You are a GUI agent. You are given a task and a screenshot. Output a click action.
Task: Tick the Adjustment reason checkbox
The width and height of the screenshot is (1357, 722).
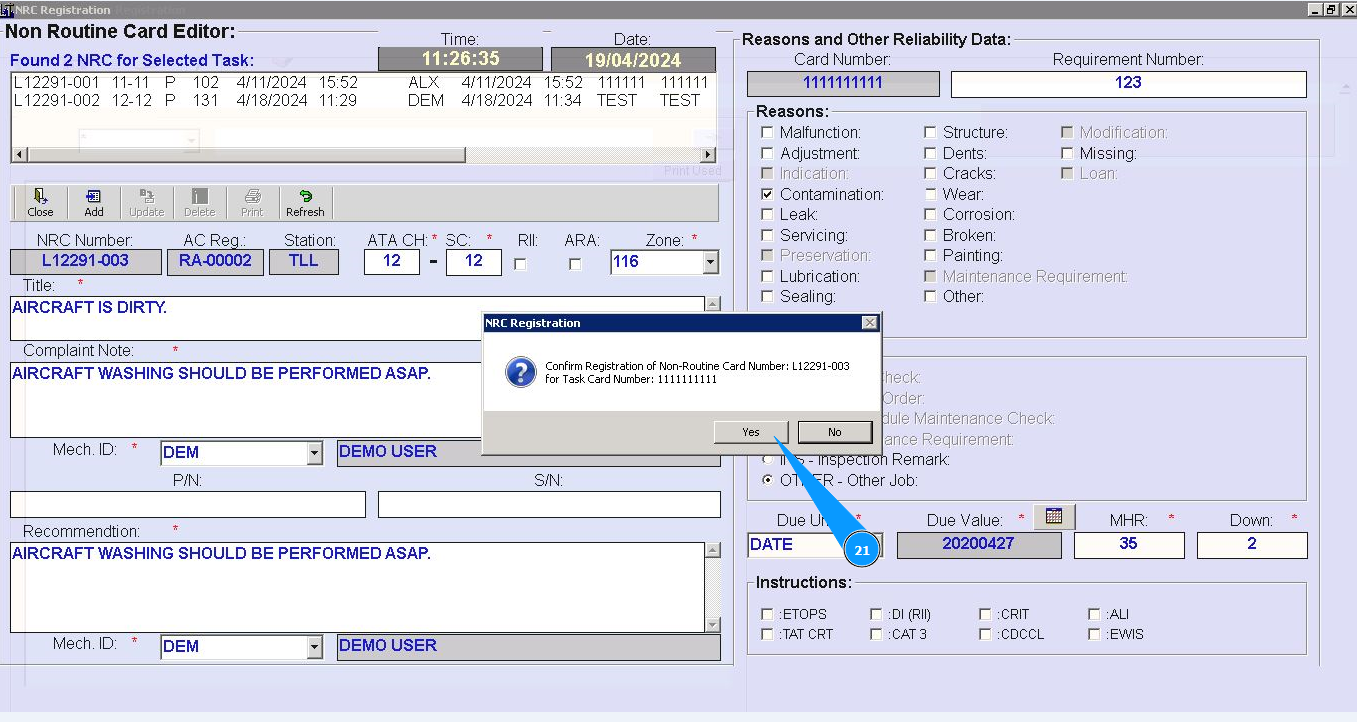[768, 153]
